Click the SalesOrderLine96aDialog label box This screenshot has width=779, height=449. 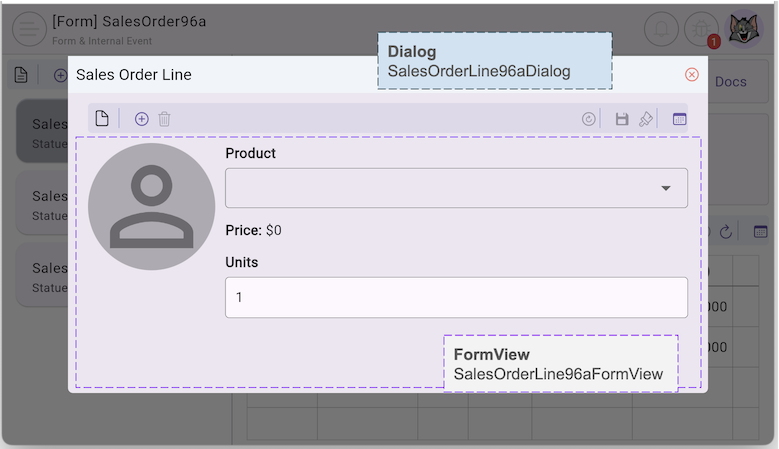pyautogui.click(x=494, y=61)
